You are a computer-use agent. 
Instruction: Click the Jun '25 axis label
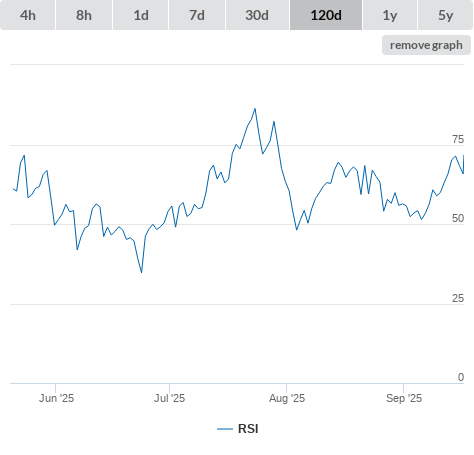56,398
